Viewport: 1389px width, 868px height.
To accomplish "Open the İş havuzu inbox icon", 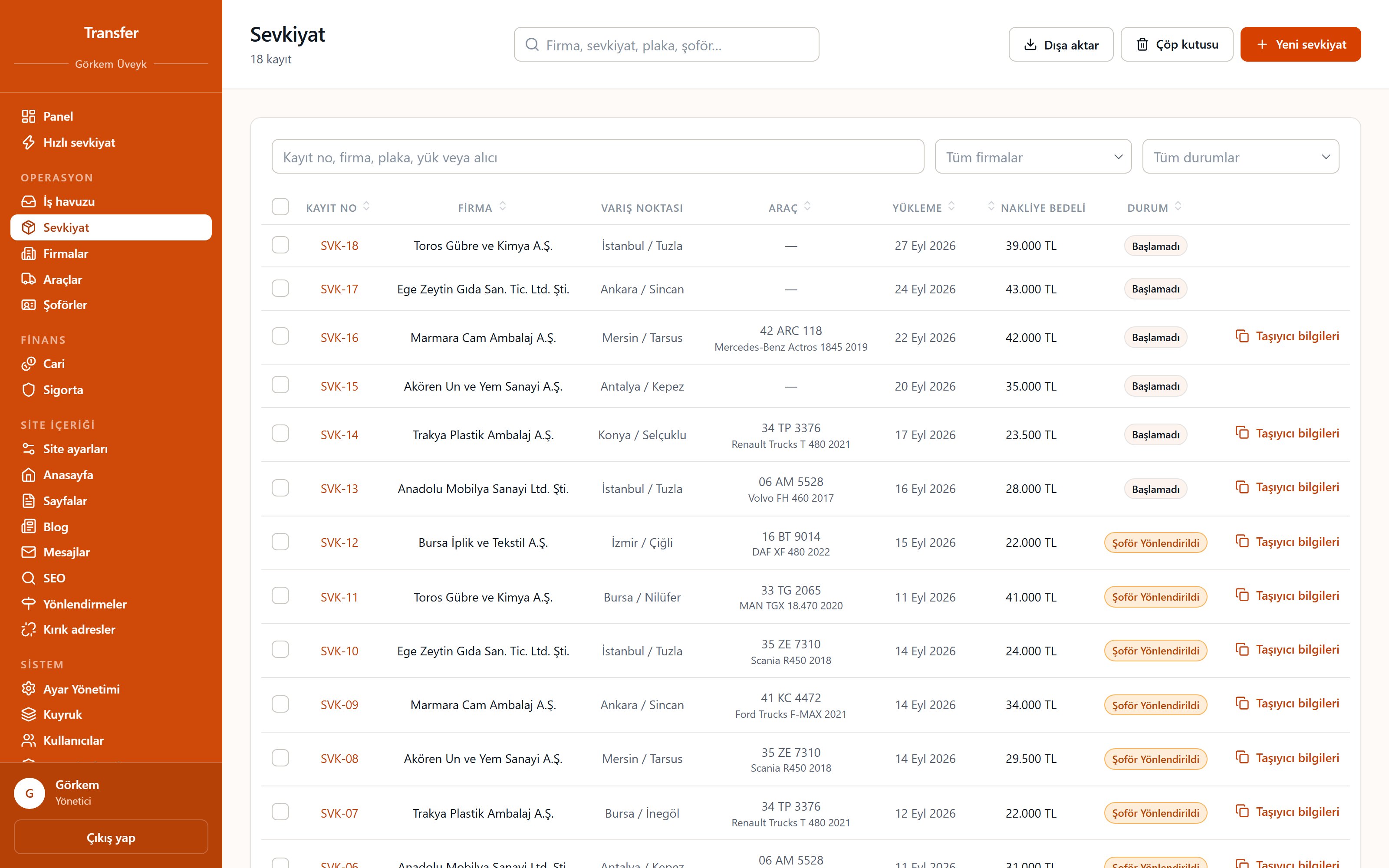I will 28,201.
